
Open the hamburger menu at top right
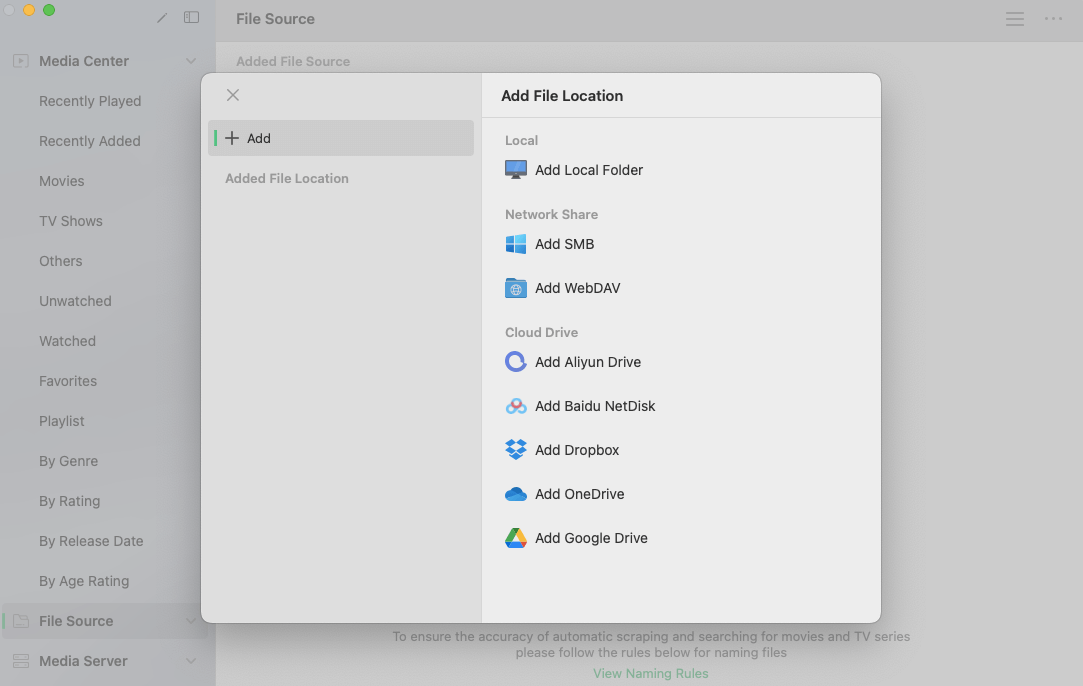click(1014, 18)
